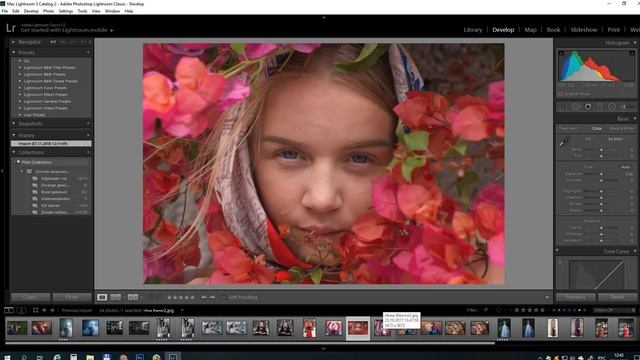Toggle Tone Curve panel on/off switch
This screenshot has width=640, height=360.
point(557,250)
